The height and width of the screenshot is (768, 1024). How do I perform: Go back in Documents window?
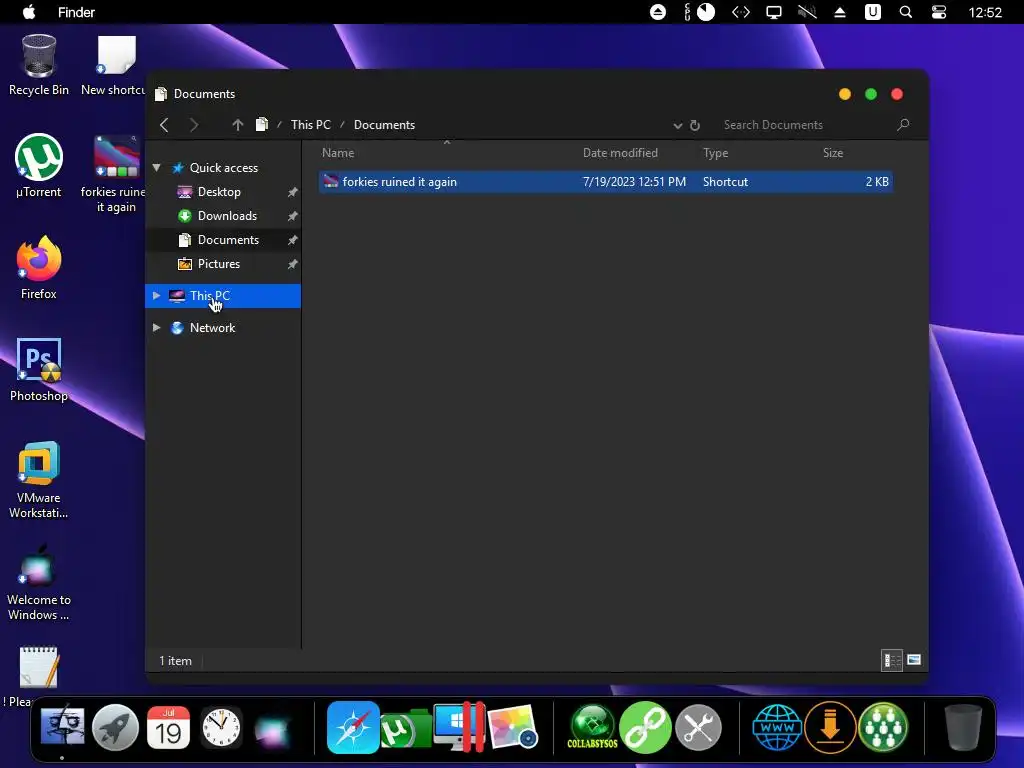[x=165, y=125]
